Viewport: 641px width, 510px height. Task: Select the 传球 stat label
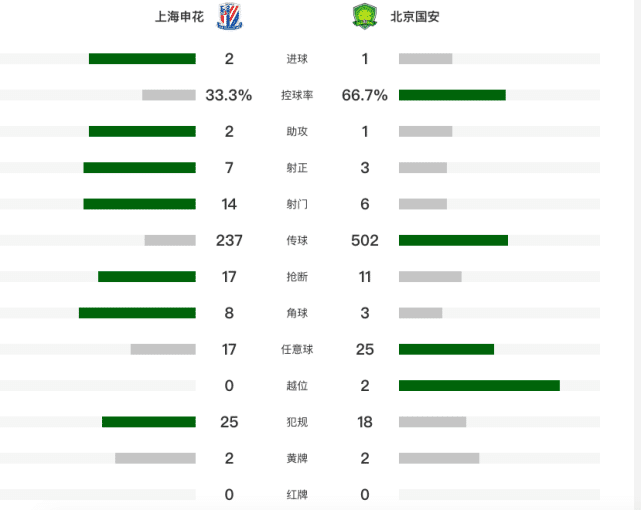(297, 240)
